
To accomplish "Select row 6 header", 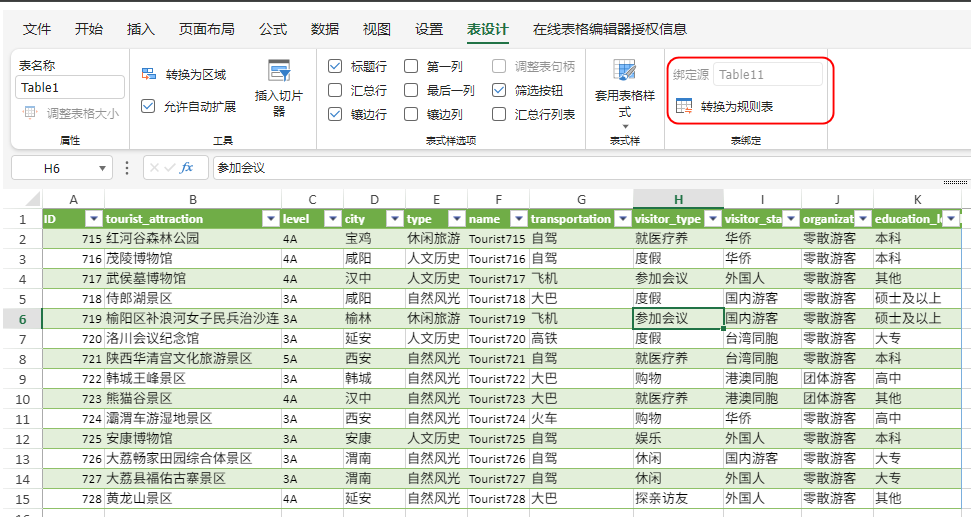I will [x=22, y=319].
